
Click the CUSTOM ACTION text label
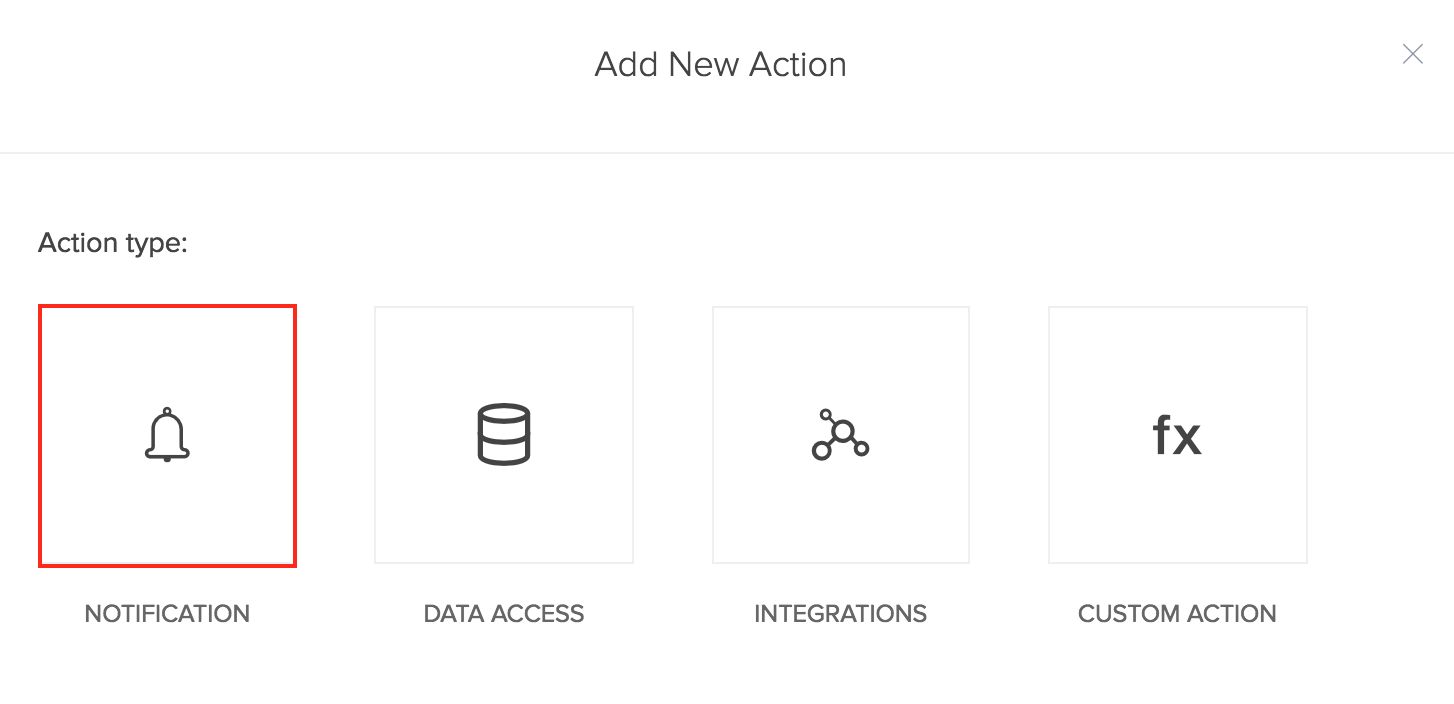tap(1177, 613)
